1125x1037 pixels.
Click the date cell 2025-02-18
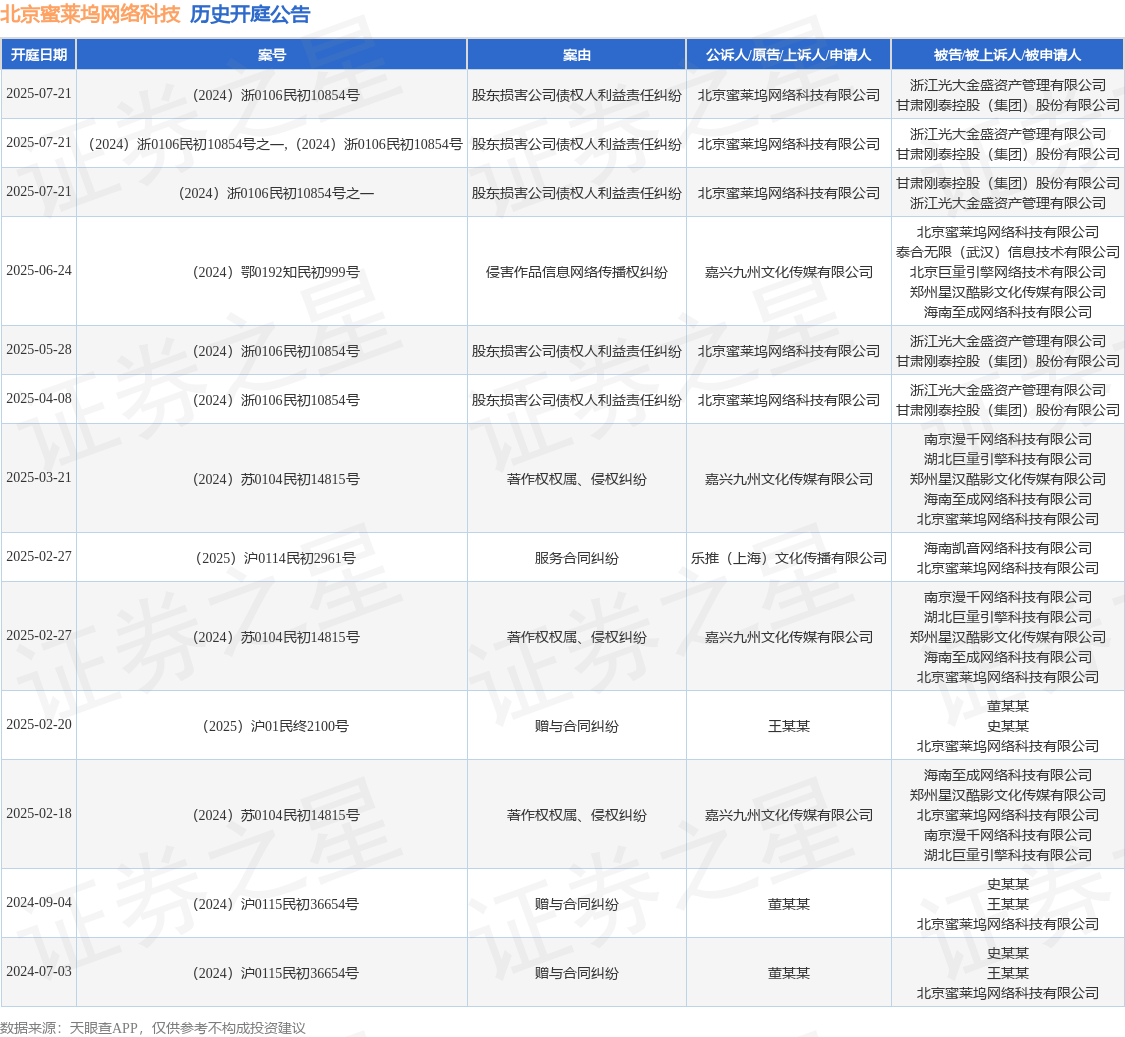[x=39, y=813]
